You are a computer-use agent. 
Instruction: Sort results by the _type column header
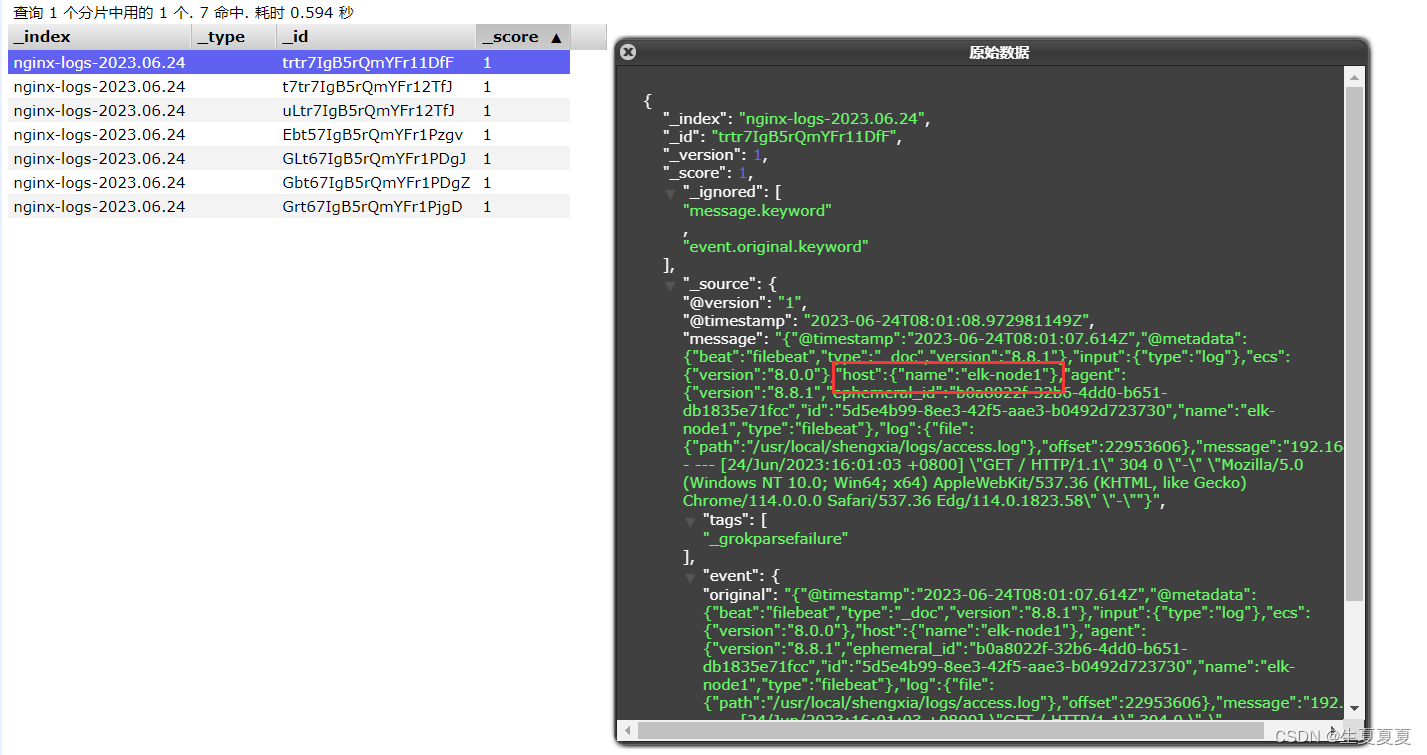pos(234,37)
